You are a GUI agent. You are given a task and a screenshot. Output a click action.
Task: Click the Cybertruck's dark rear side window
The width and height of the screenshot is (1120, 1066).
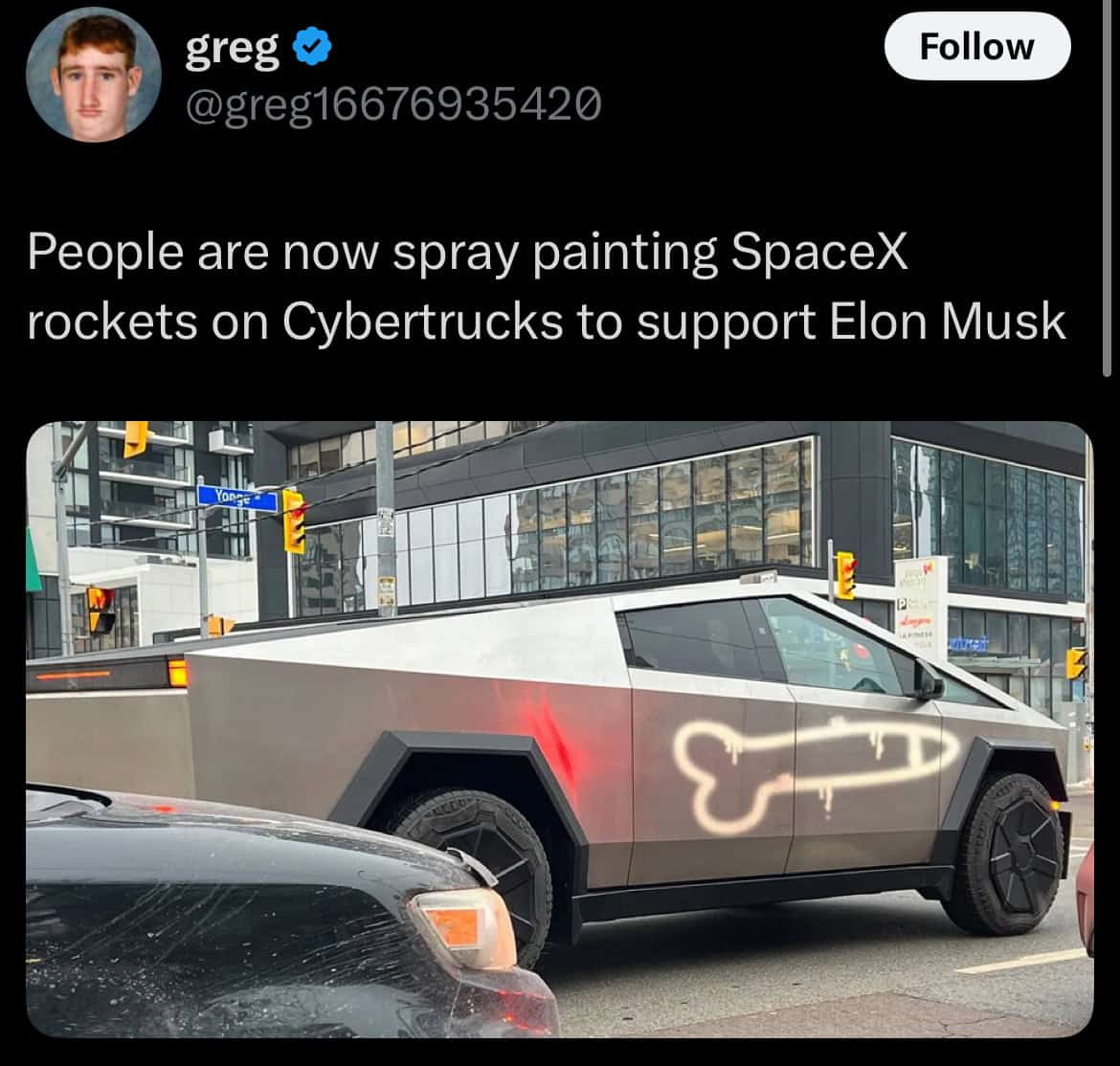pos(691,640)
